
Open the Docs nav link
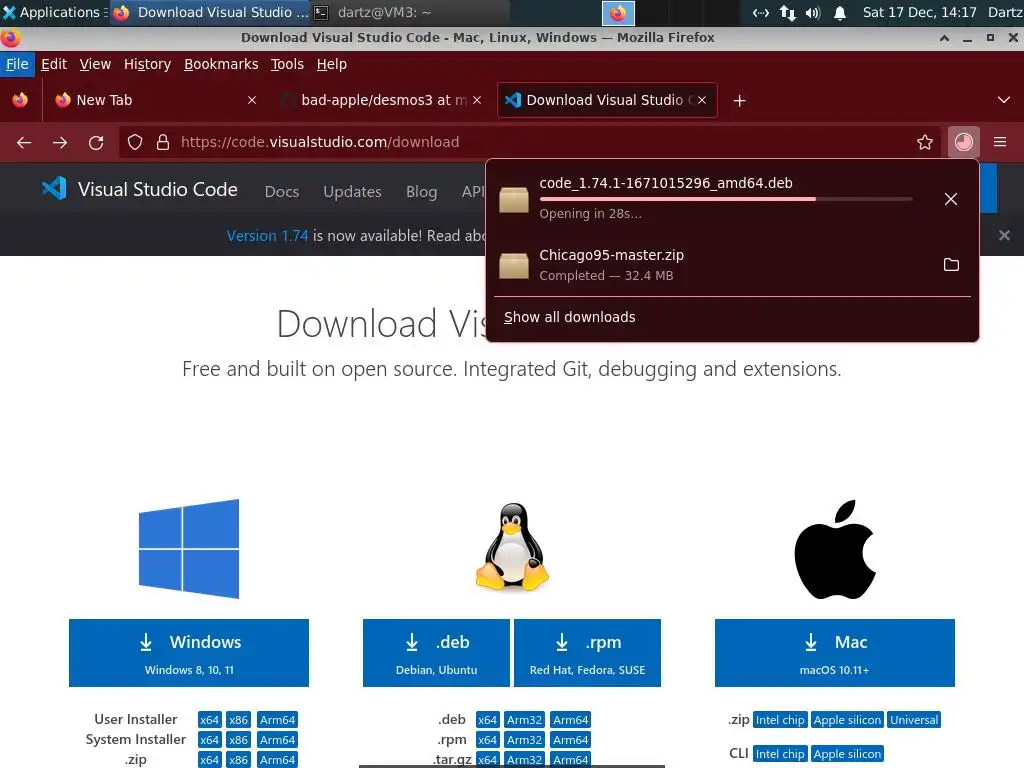pyautogui.click(x=281, y=191)
